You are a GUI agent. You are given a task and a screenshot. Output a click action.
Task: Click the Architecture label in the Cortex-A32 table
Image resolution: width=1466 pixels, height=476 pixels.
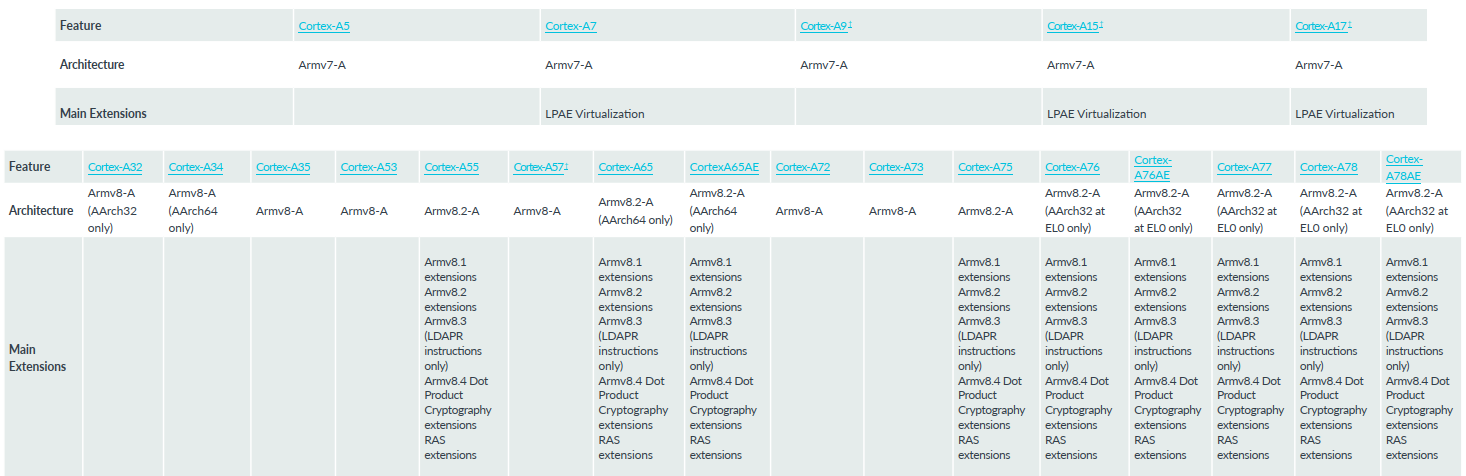point(41,211)
